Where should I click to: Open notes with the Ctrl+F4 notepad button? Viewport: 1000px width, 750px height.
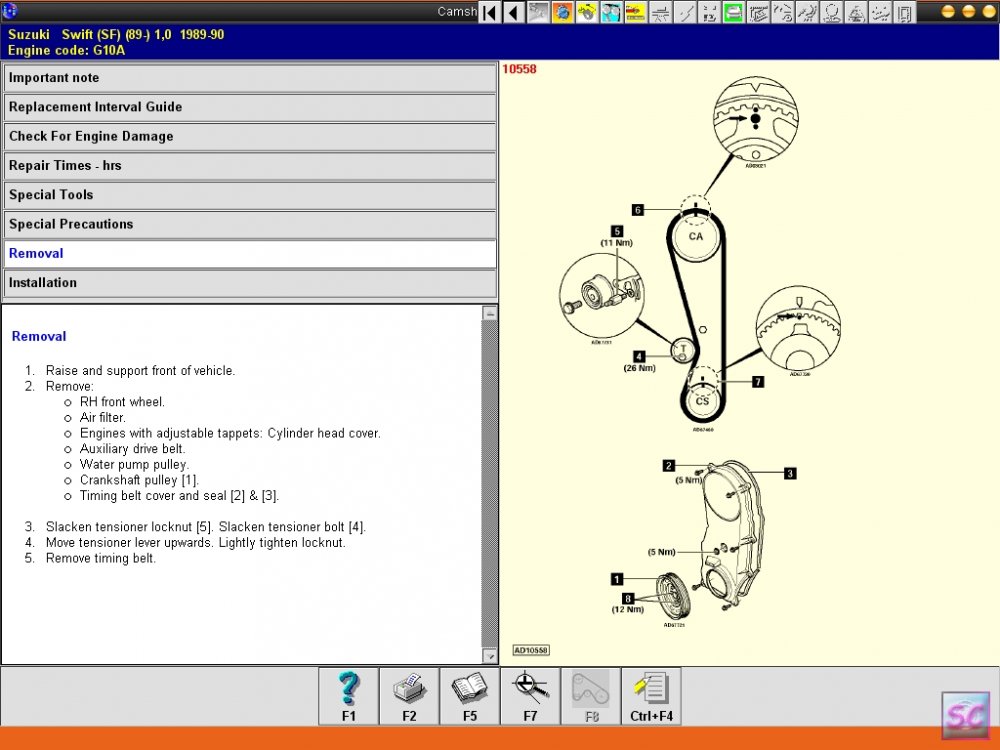click(x=652, y=696)
